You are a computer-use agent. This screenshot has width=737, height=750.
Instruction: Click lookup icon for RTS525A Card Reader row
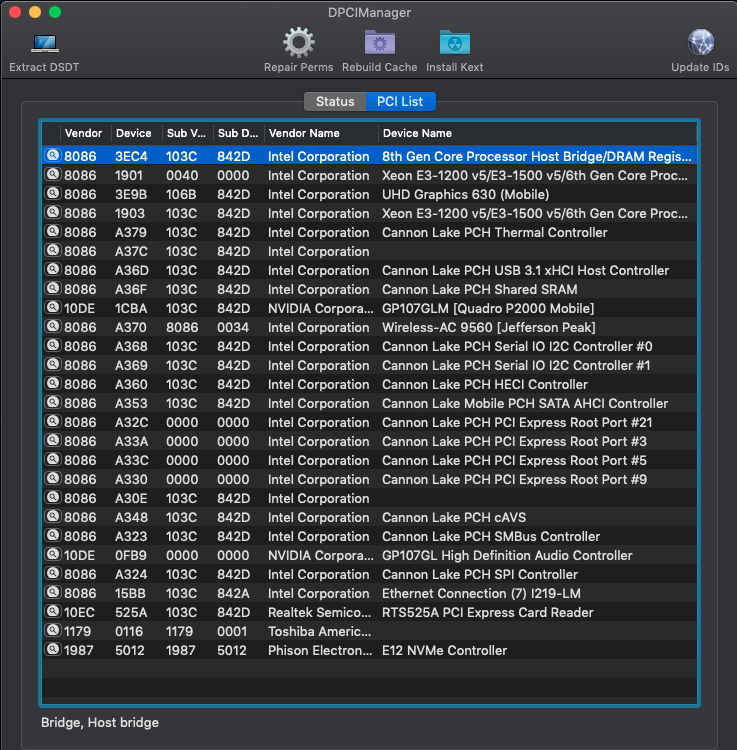53,611
